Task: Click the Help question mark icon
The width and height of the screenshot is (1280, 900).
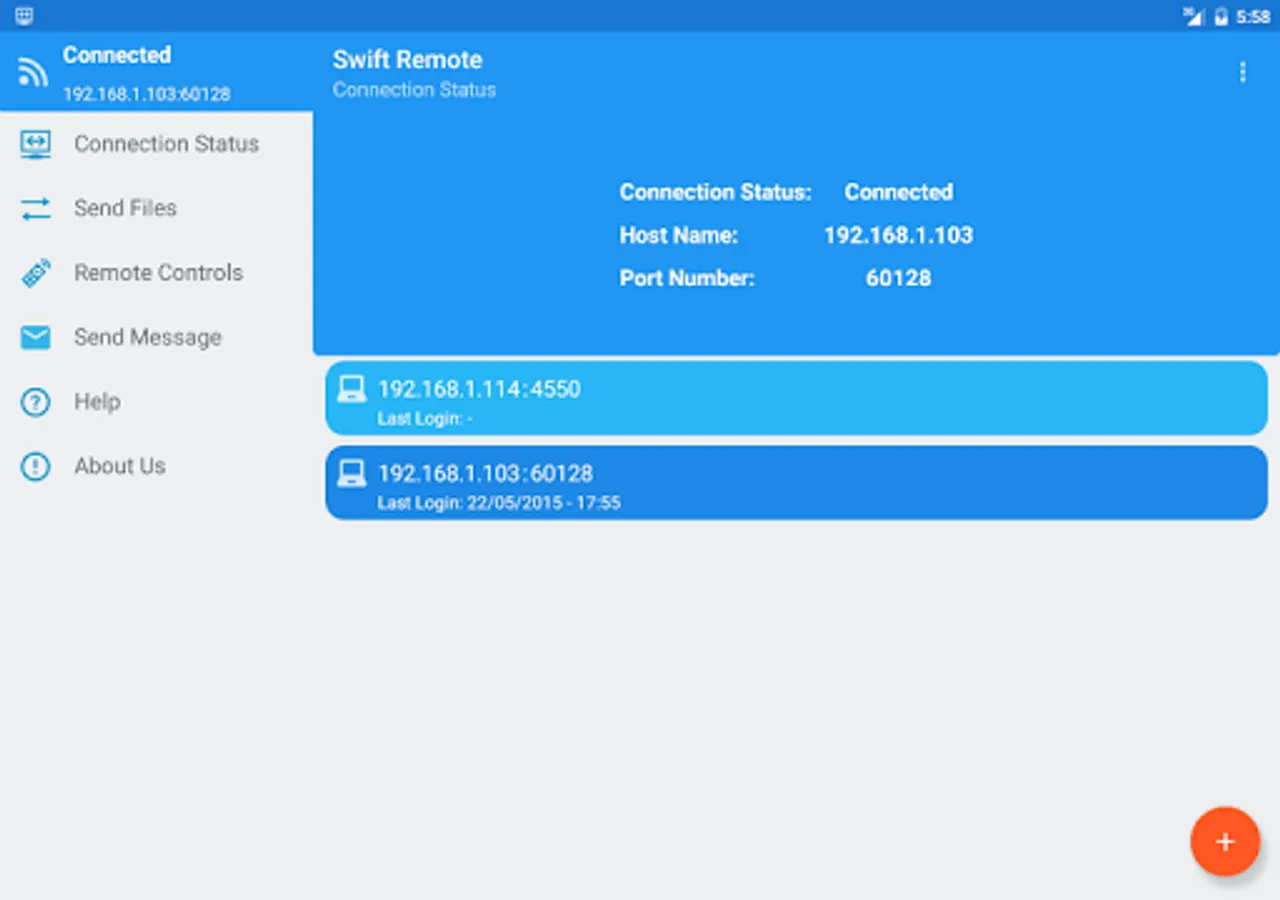Action: [x=36, y=402]
